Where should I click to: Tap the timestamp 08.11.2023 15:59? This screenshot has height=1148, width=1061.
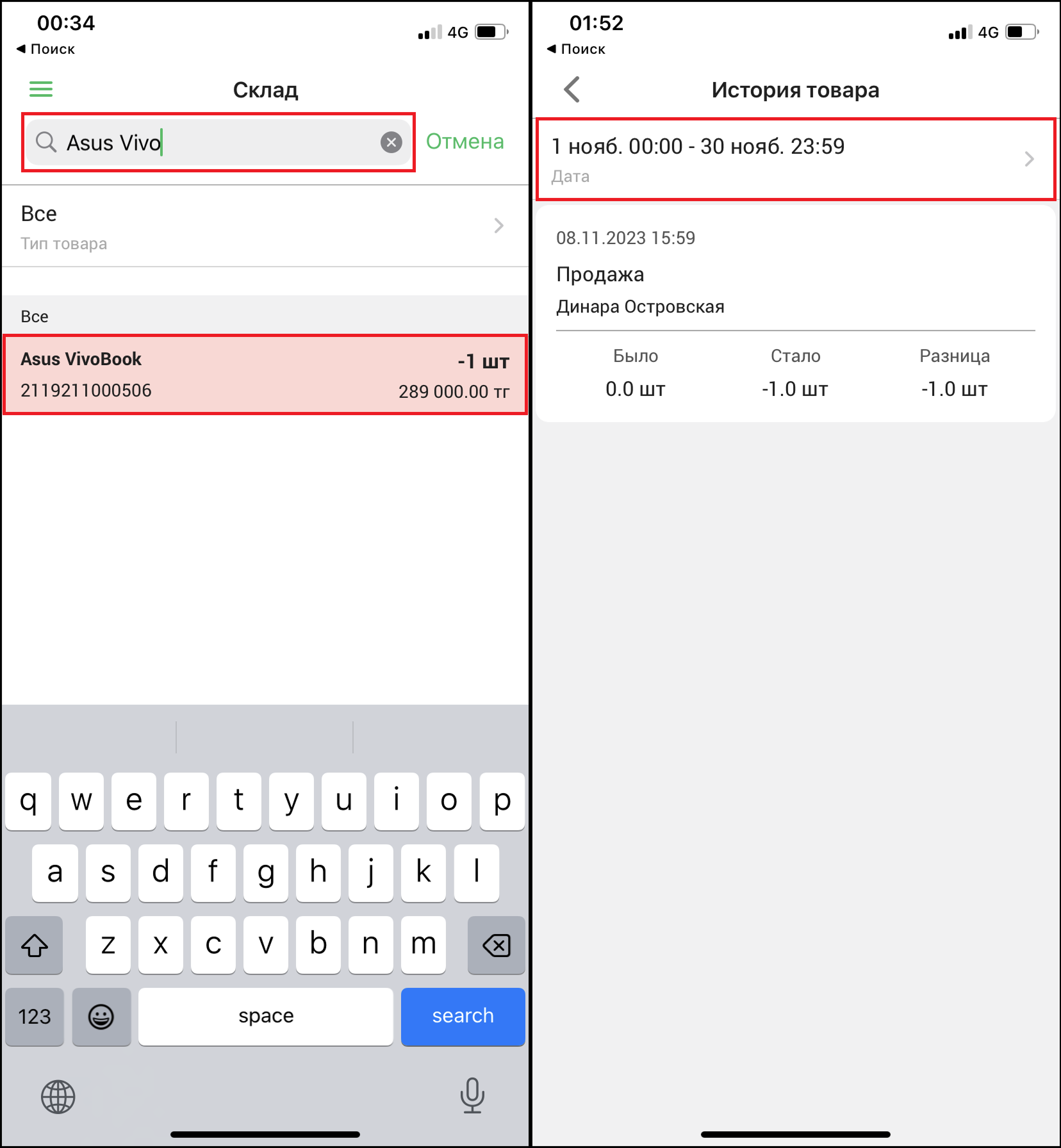[x=625, y=238]
